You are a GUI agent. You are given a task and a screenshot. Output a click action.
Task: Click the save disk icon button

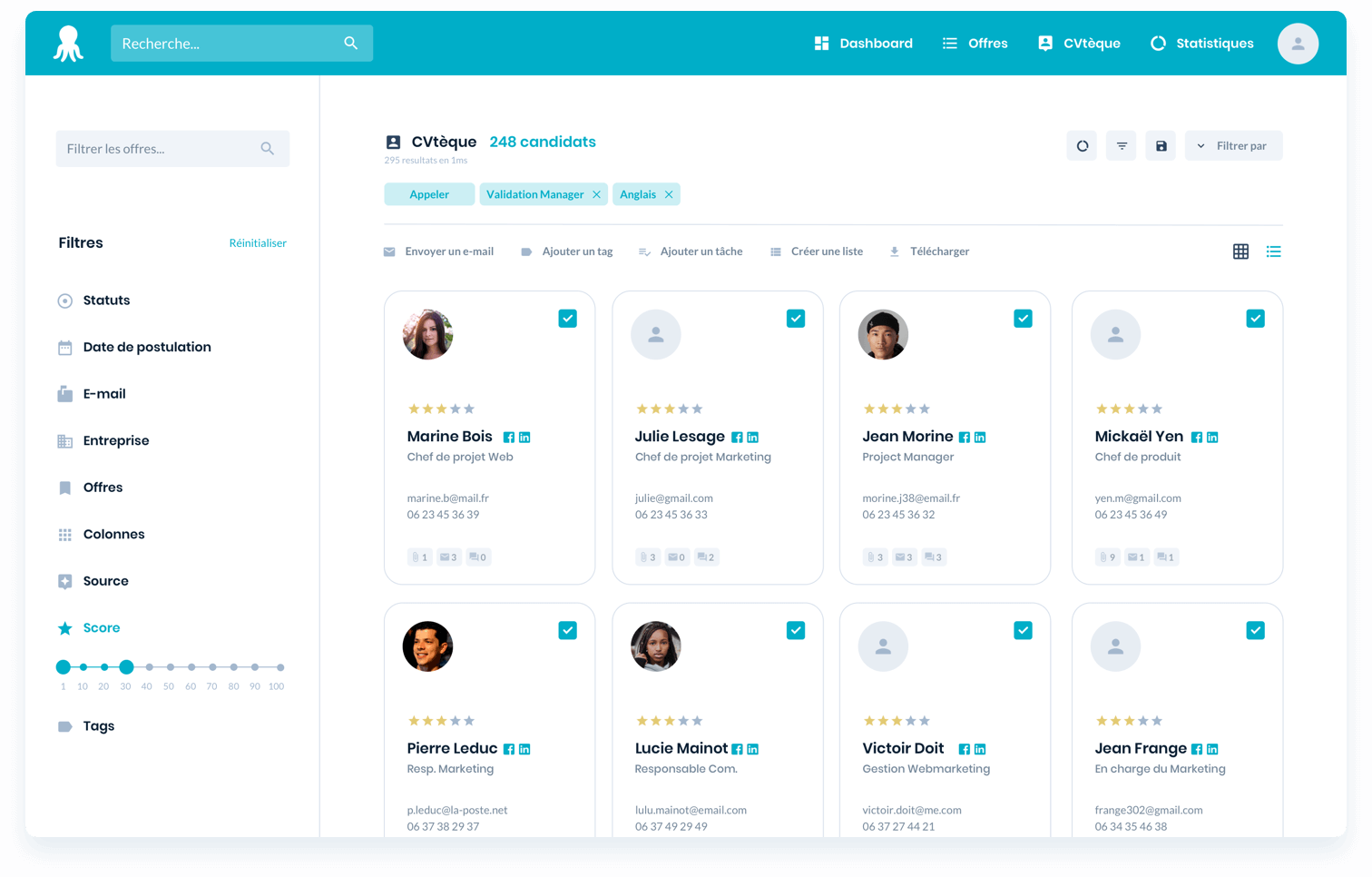tap(1161, 146)
